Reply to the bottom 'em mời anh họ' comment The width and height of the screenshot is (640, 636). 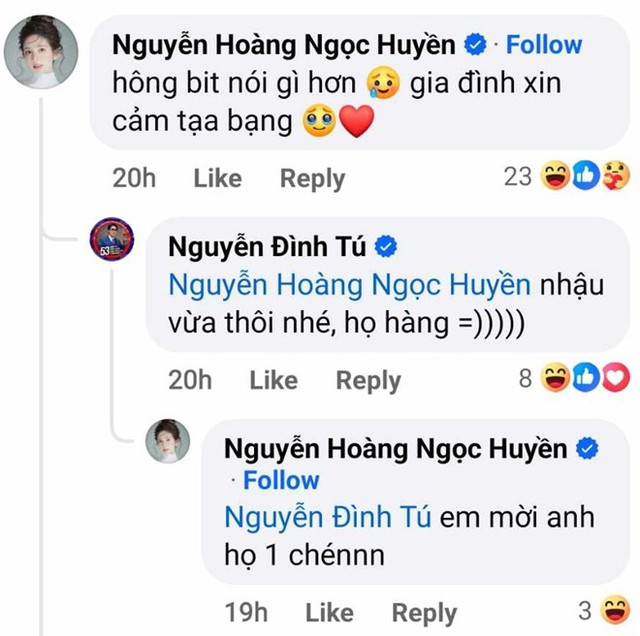[424, 612]
